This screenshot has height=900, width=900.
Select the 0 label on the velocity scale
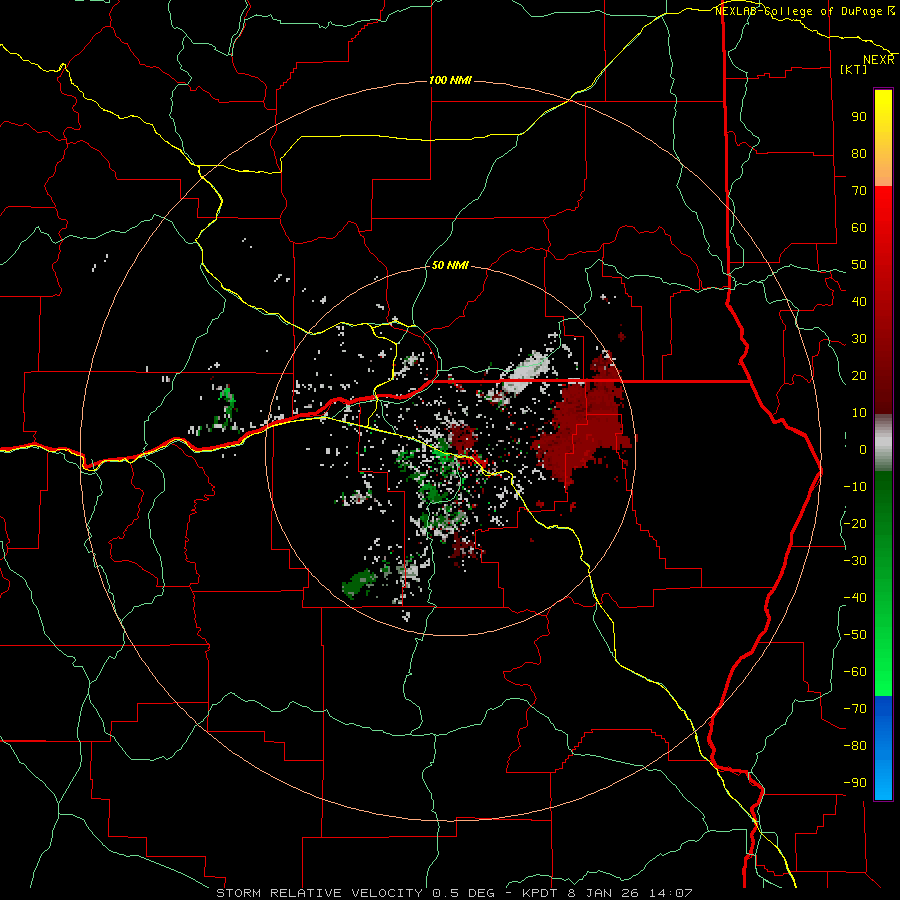coord(863,449)
